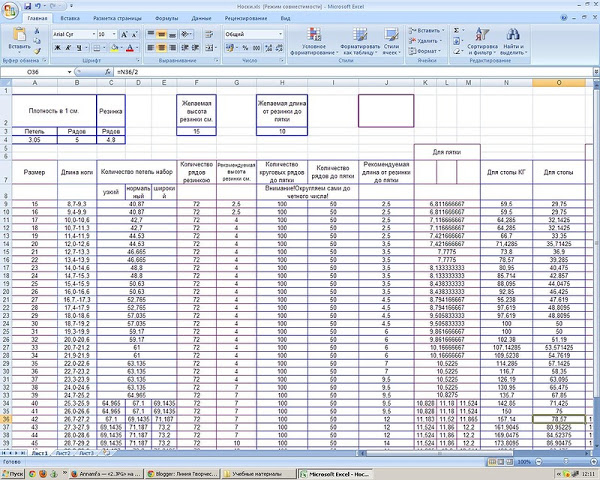Switch to the Вставка ribbon tab
This screenshot has width=600, height=480.
point(70,18)
